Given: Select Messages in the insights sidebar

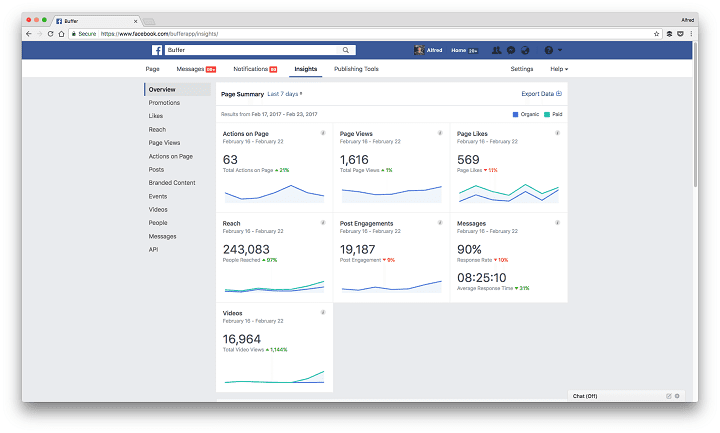Looking at the screenshot, I should [x=162, y=236].
